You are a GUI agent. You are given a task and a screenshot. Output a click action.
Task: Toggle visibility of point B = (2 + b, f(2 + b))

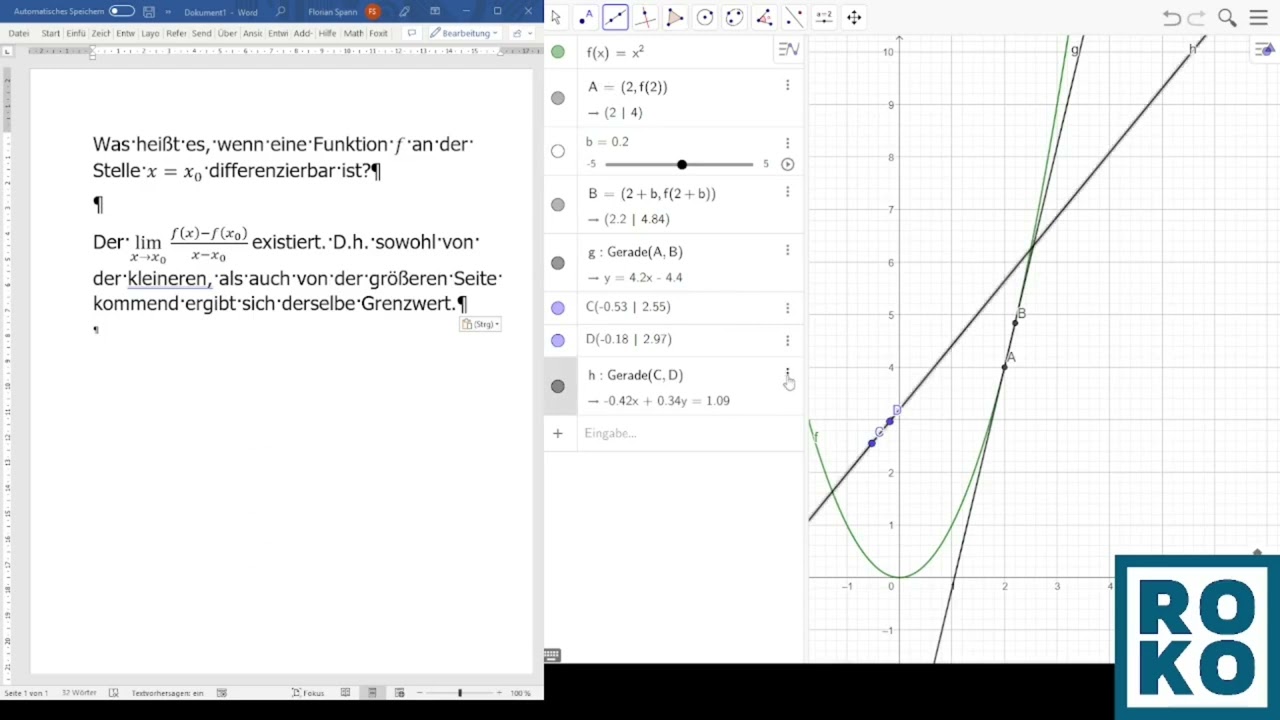pyautogui.click(x=558, y=205)
